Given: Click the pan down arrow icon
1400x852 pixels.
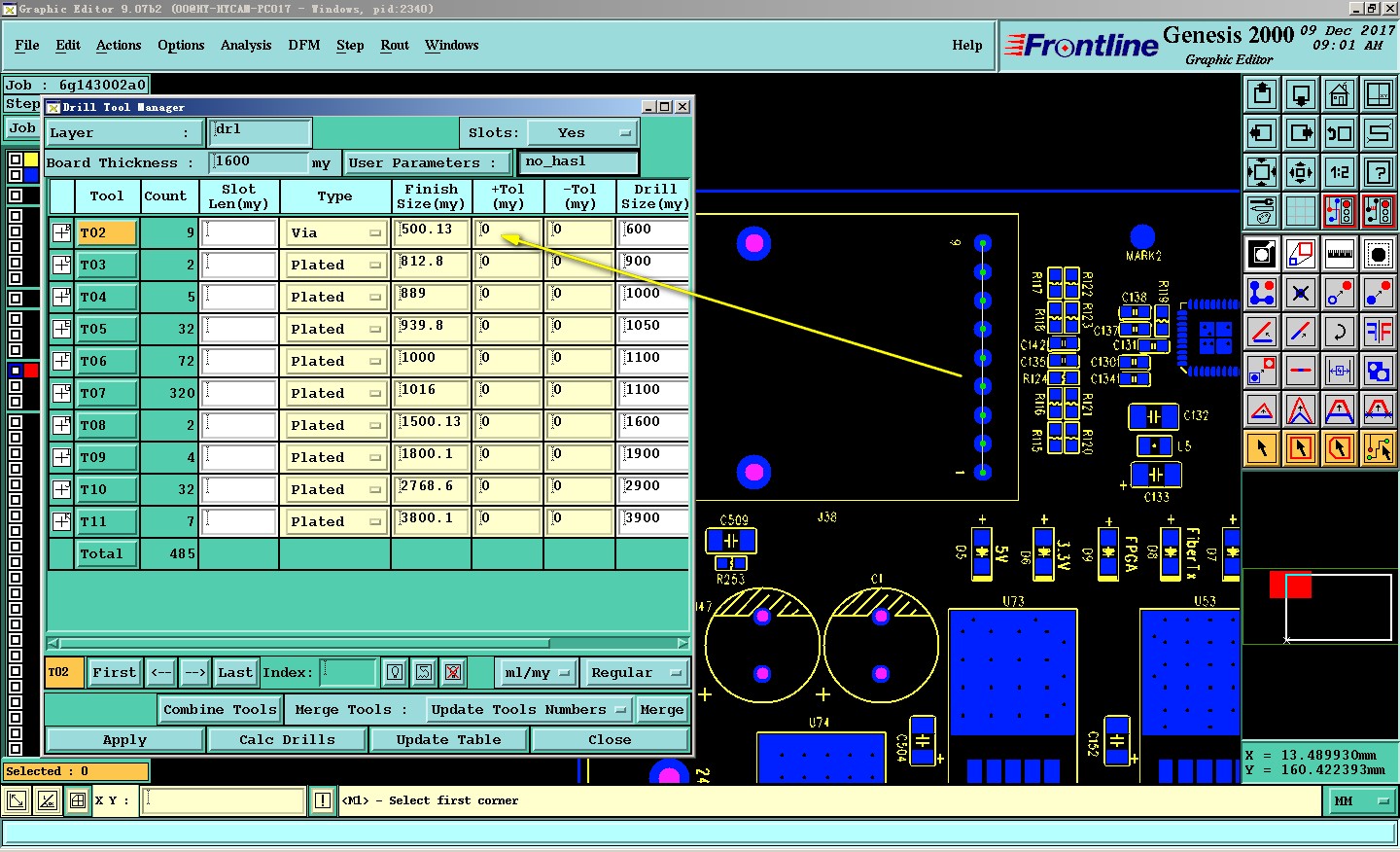Looking at the screenshot, I should pos(1301,94).
